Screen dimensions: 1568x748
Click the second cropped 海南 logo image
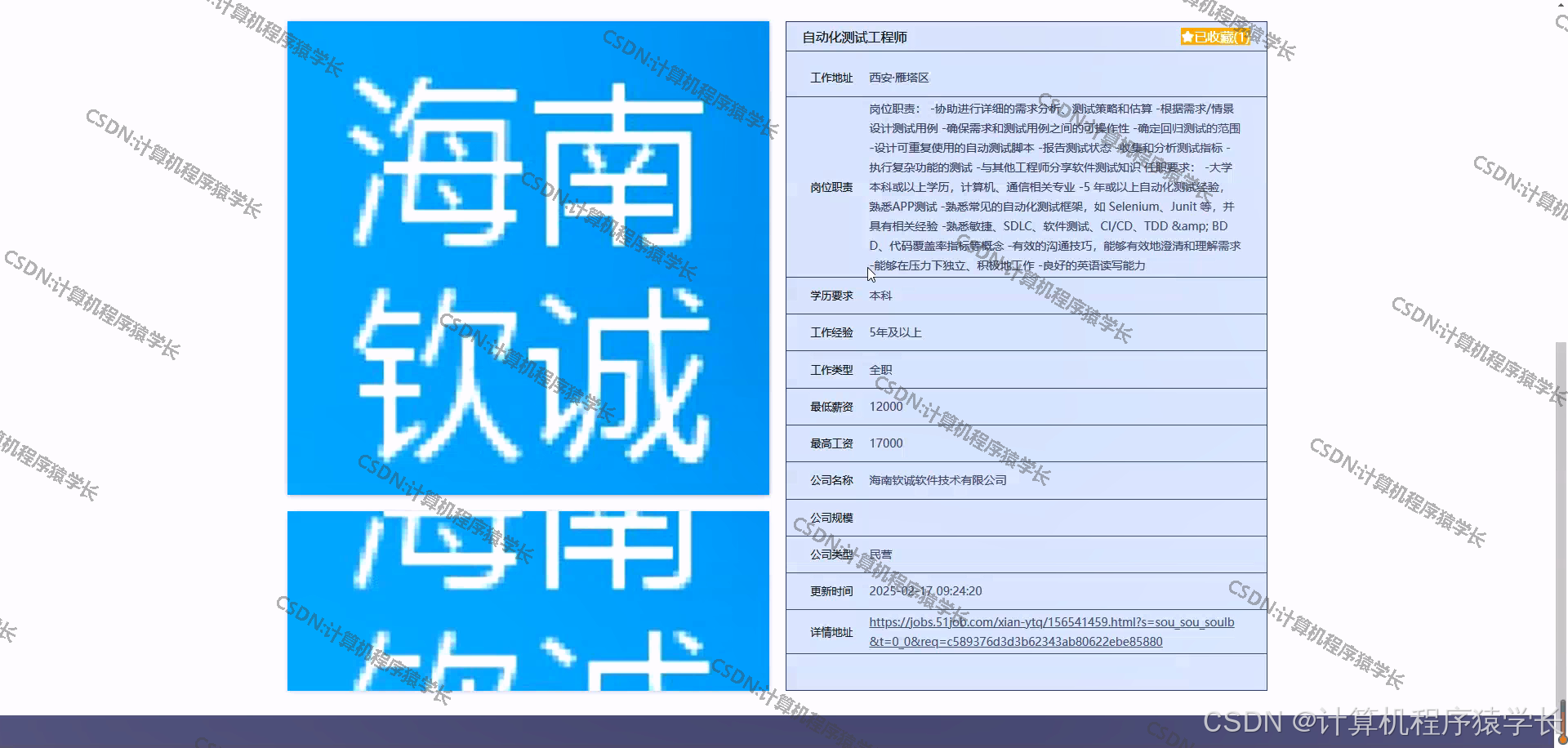pos(528,601)
